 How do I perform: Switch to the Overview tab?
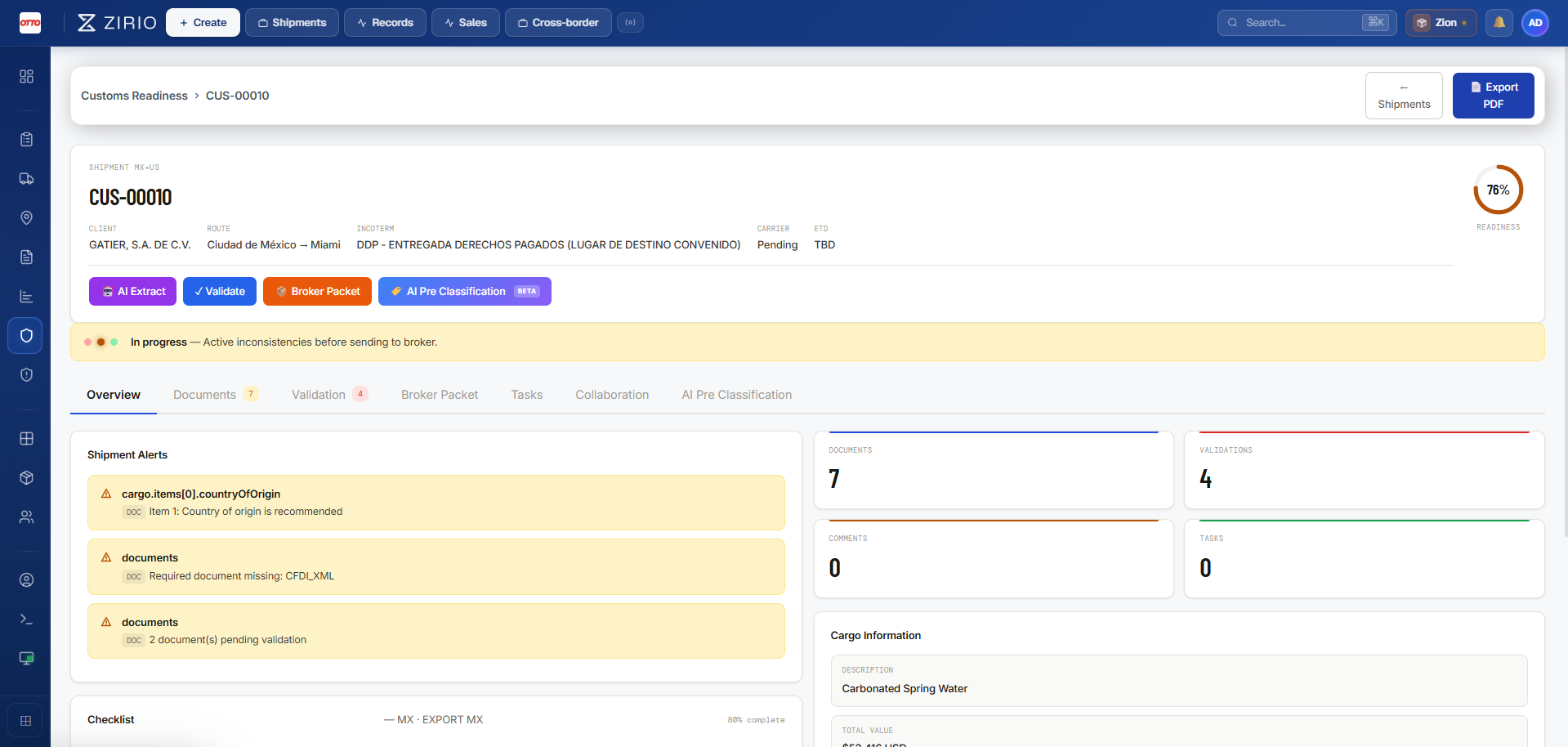(114, 395)
